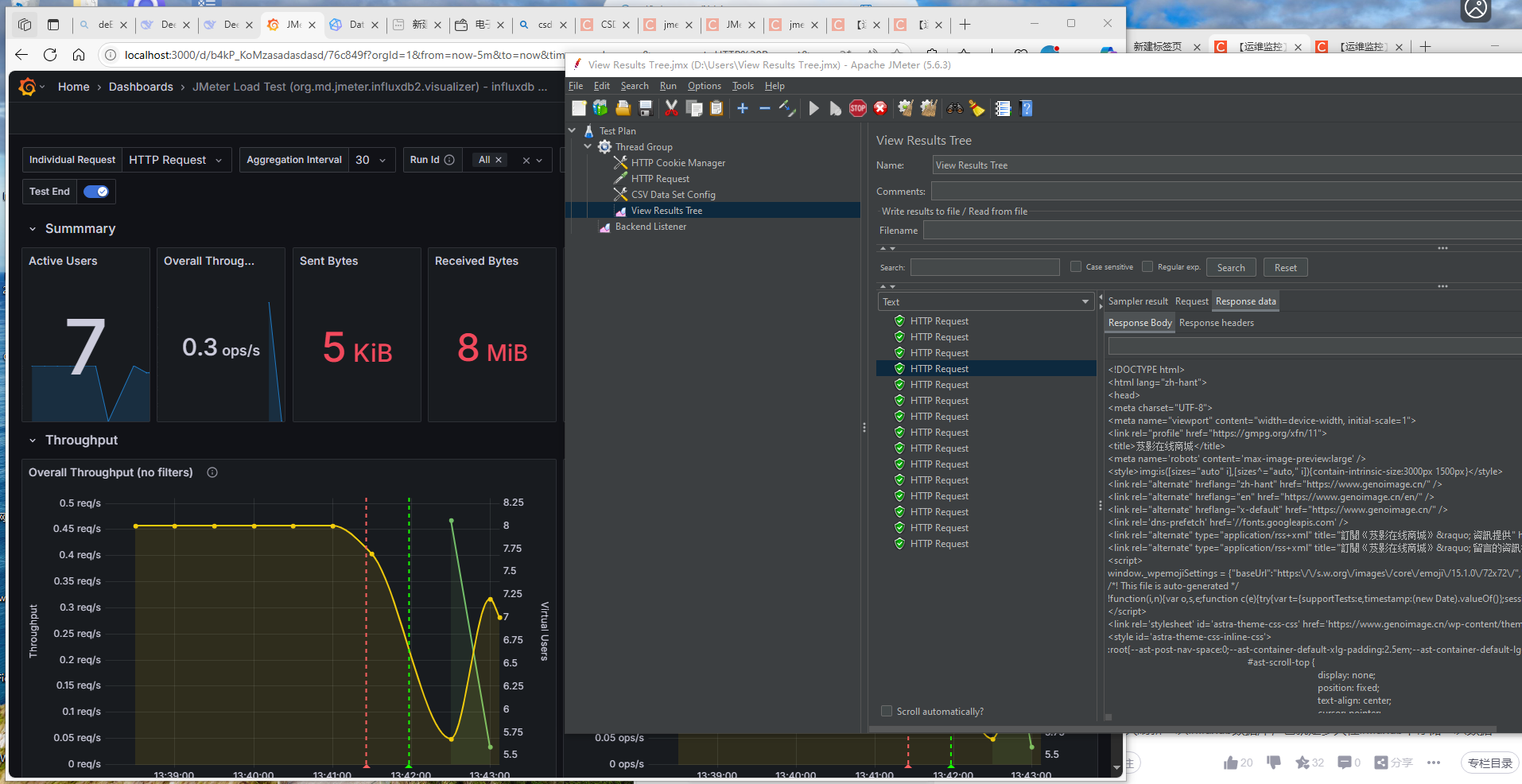
Task: Switch to the Response headers tab
Action: (1216, 323)
